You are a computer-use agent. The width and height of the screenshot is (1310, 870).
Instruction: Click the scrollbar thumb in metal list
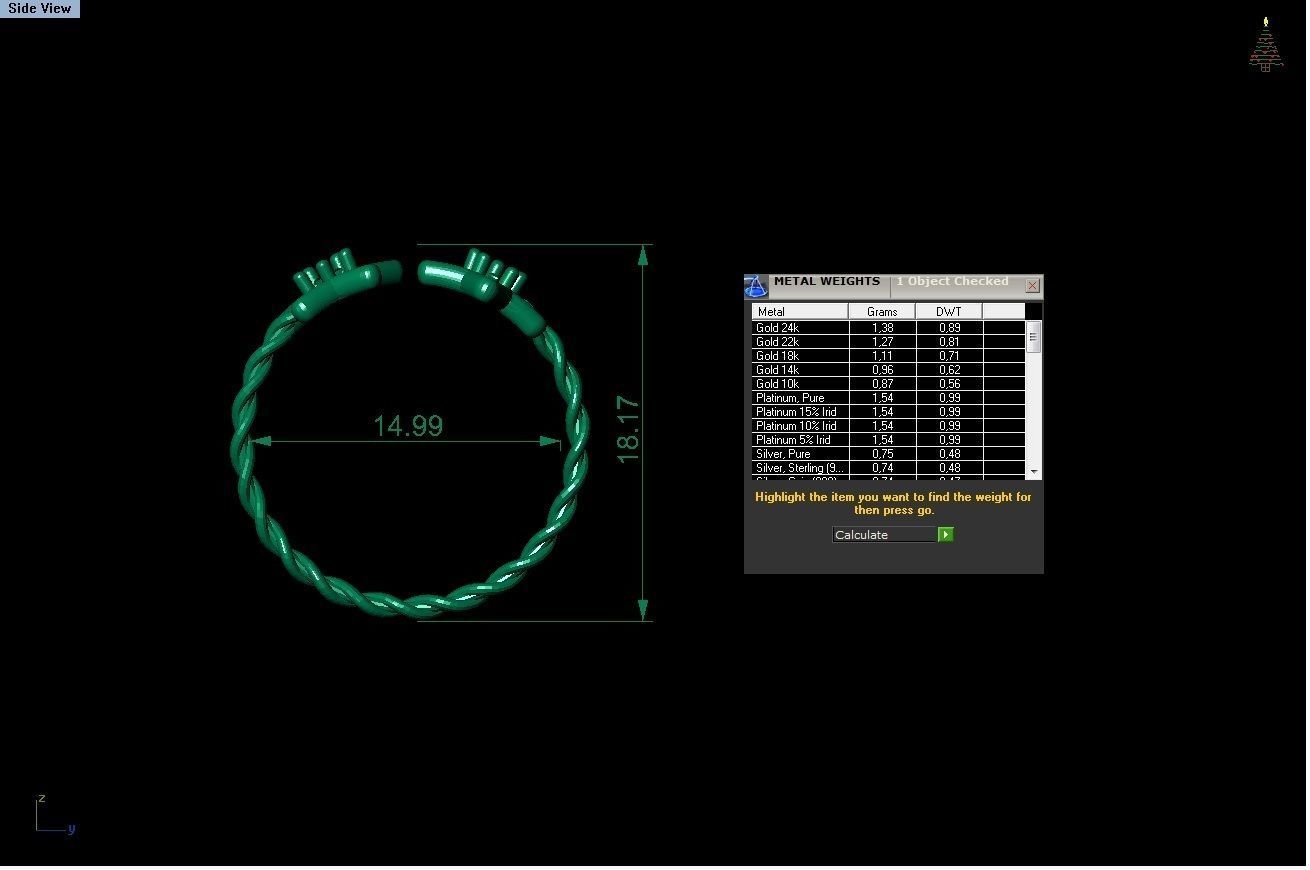click(1034, 337)
